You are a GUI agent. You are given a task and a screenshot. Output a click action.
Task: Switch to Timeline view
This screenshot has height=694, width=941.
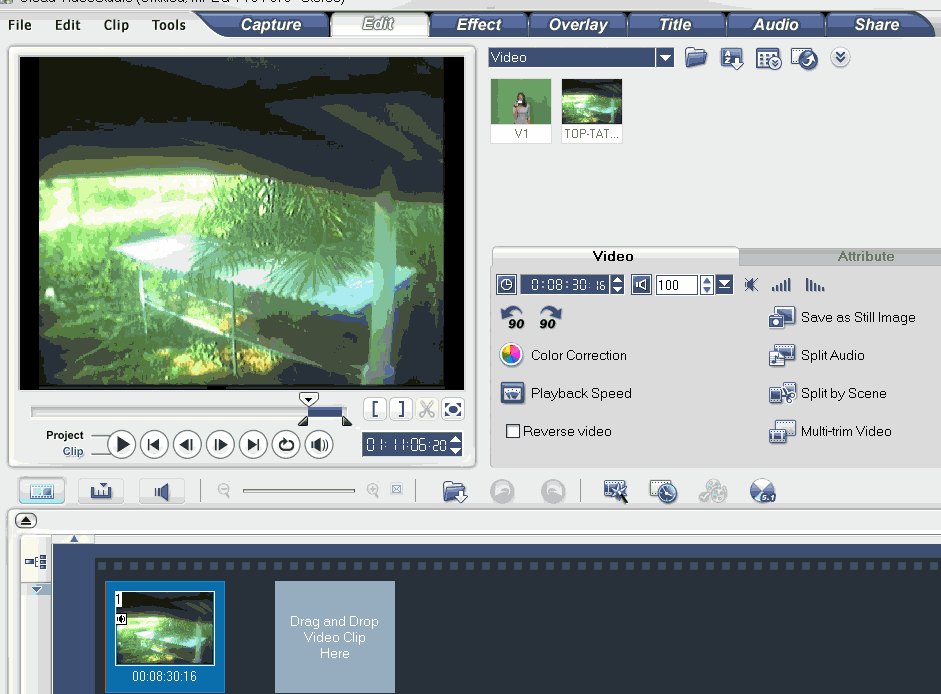101,492
